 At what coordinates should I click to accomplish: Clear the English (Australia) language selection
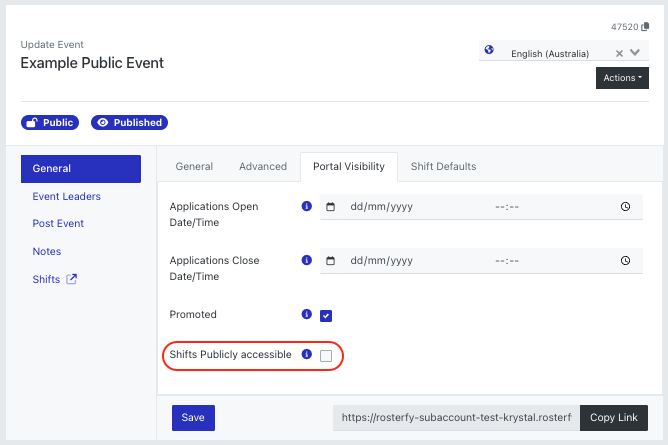[x=619, y=53]
